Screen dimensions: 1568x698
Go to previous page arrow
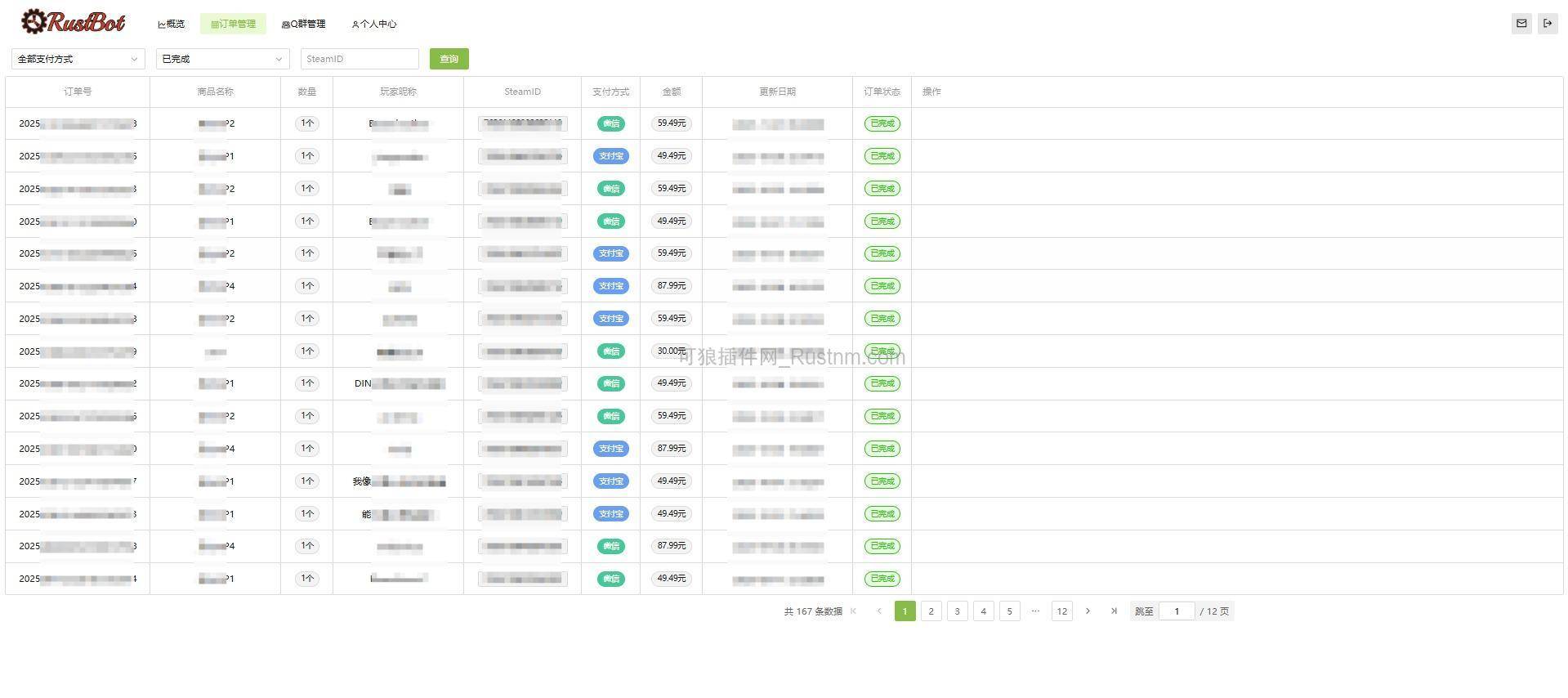pos(879,611)
